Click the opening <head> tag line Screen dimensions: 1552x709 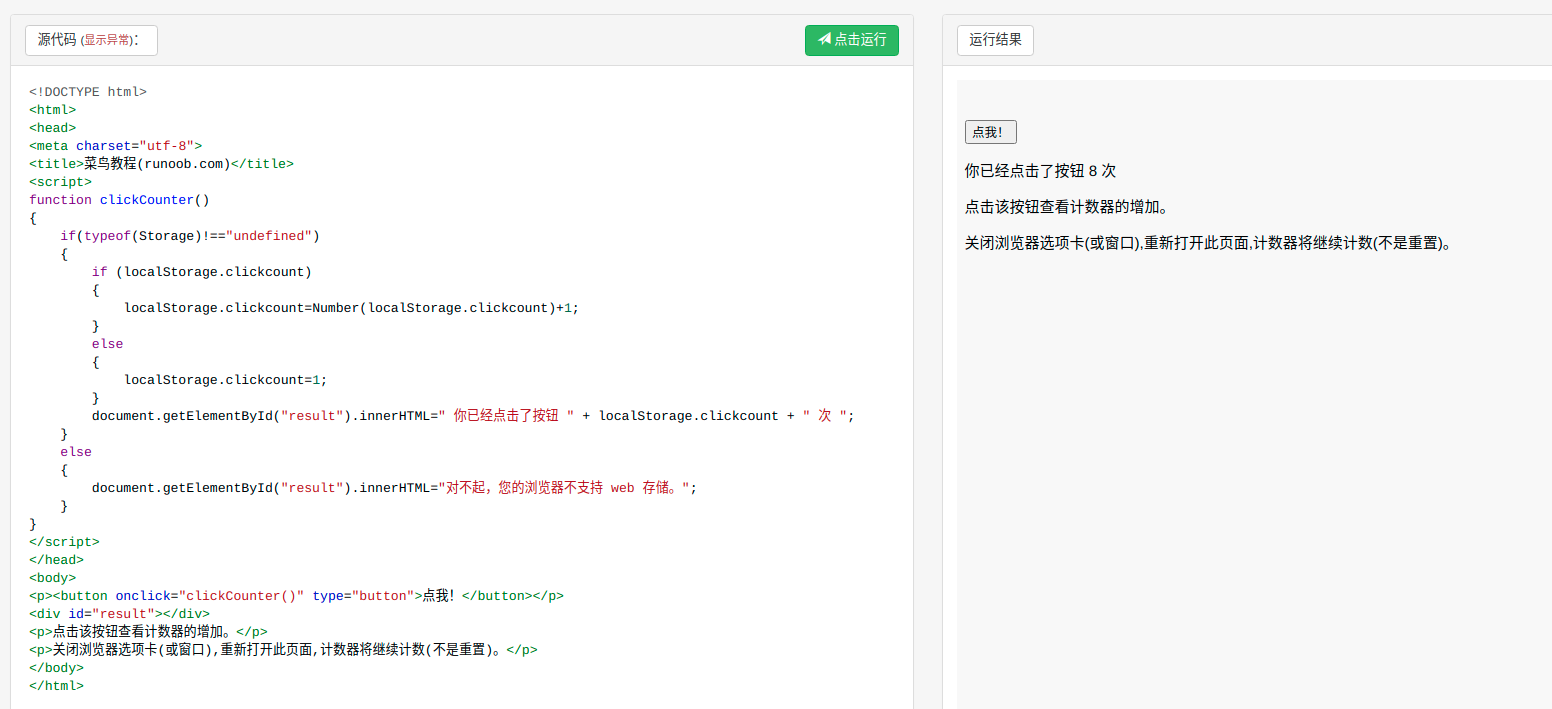coord(52,128)
